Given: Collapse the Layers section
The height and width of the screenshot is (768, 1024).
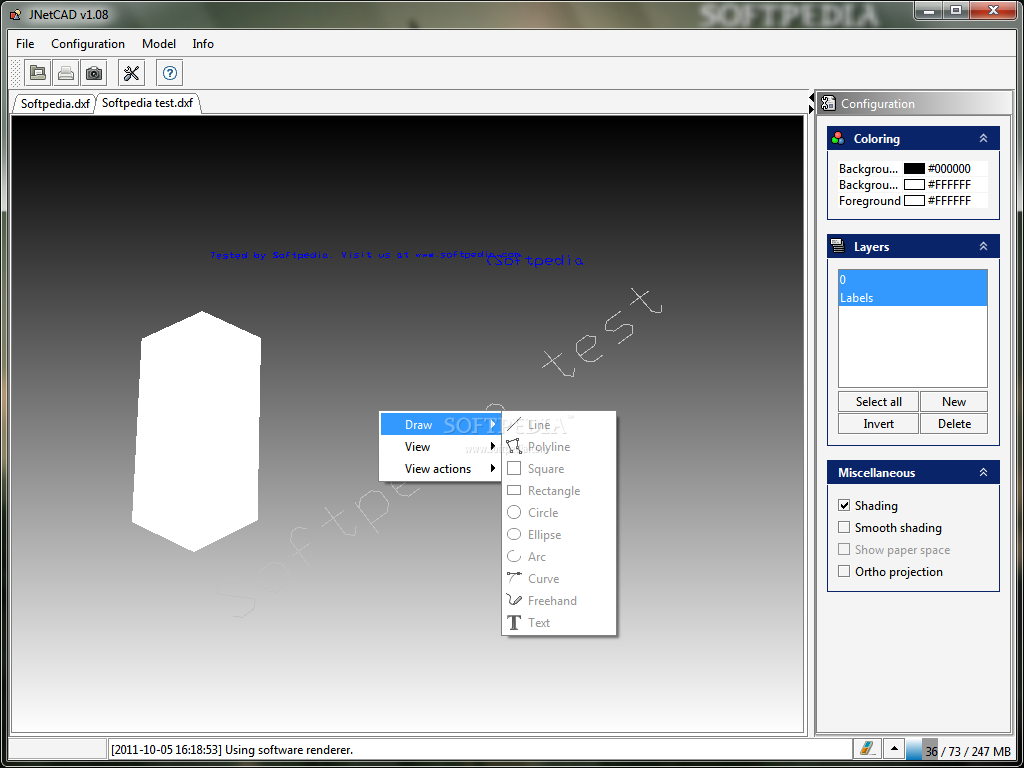Looking at the screenshot, I should pos(984,246).
